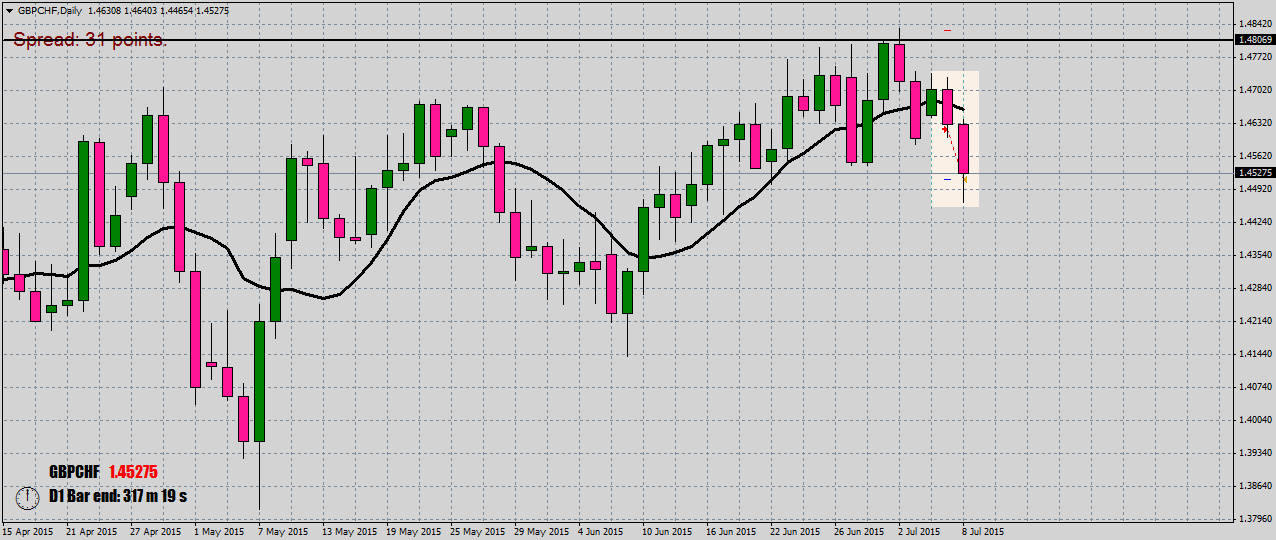The image size is (1276, 540).
Task: Click the 'D1 Bar end: 317 m 19 s' timer
Action: point(118,496)
